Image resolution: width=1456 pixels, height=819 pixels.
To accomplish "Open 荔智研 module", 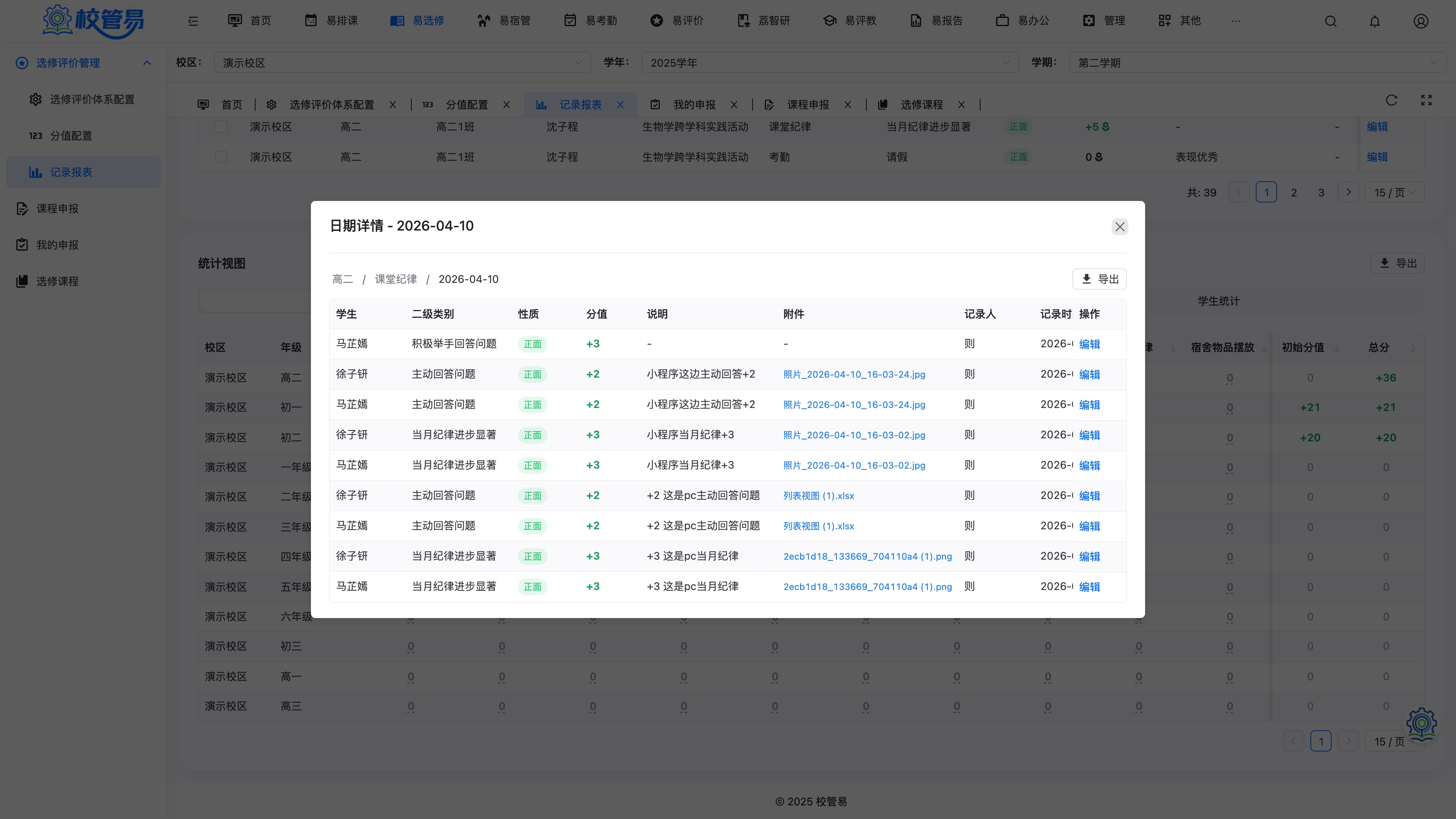I will (x=763, y=21).
